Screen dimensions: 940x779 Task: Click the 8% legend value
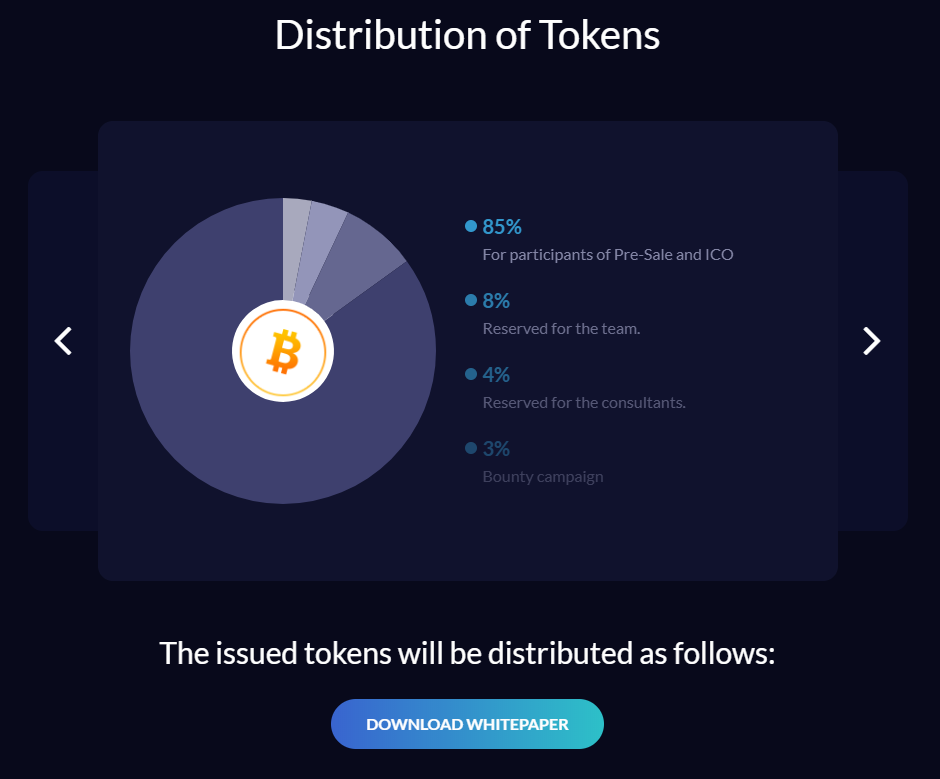coord(496,300)
